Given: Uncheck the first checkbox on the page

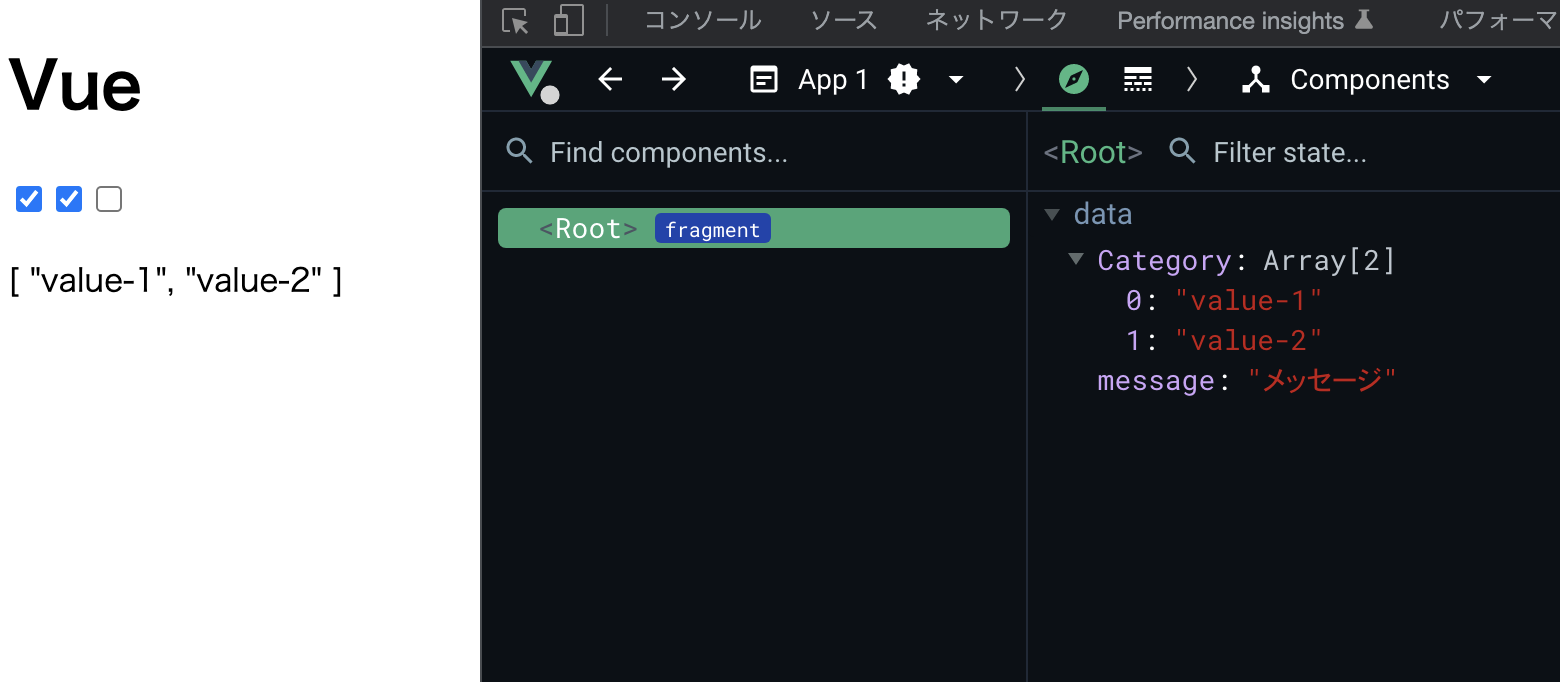Looking at the screenshot, I should (29, 199).
